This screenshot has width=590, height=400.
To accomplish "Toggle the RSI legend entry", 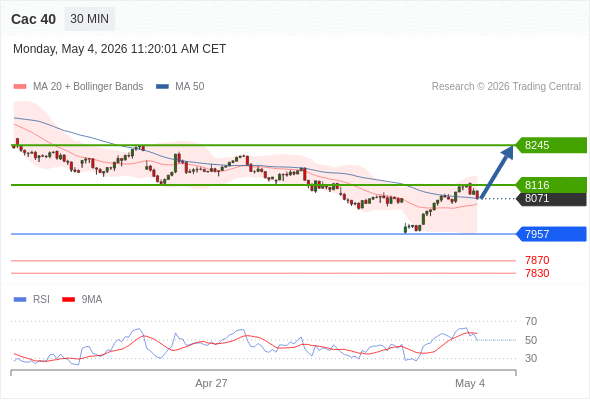I will [x=32, y=300].
